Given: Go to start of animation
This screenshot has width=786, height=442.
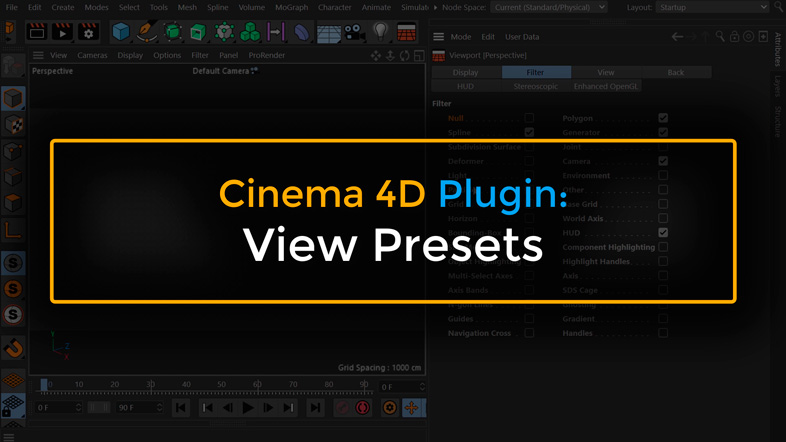Looking at the screenshot, I should [x=181, y=408].
